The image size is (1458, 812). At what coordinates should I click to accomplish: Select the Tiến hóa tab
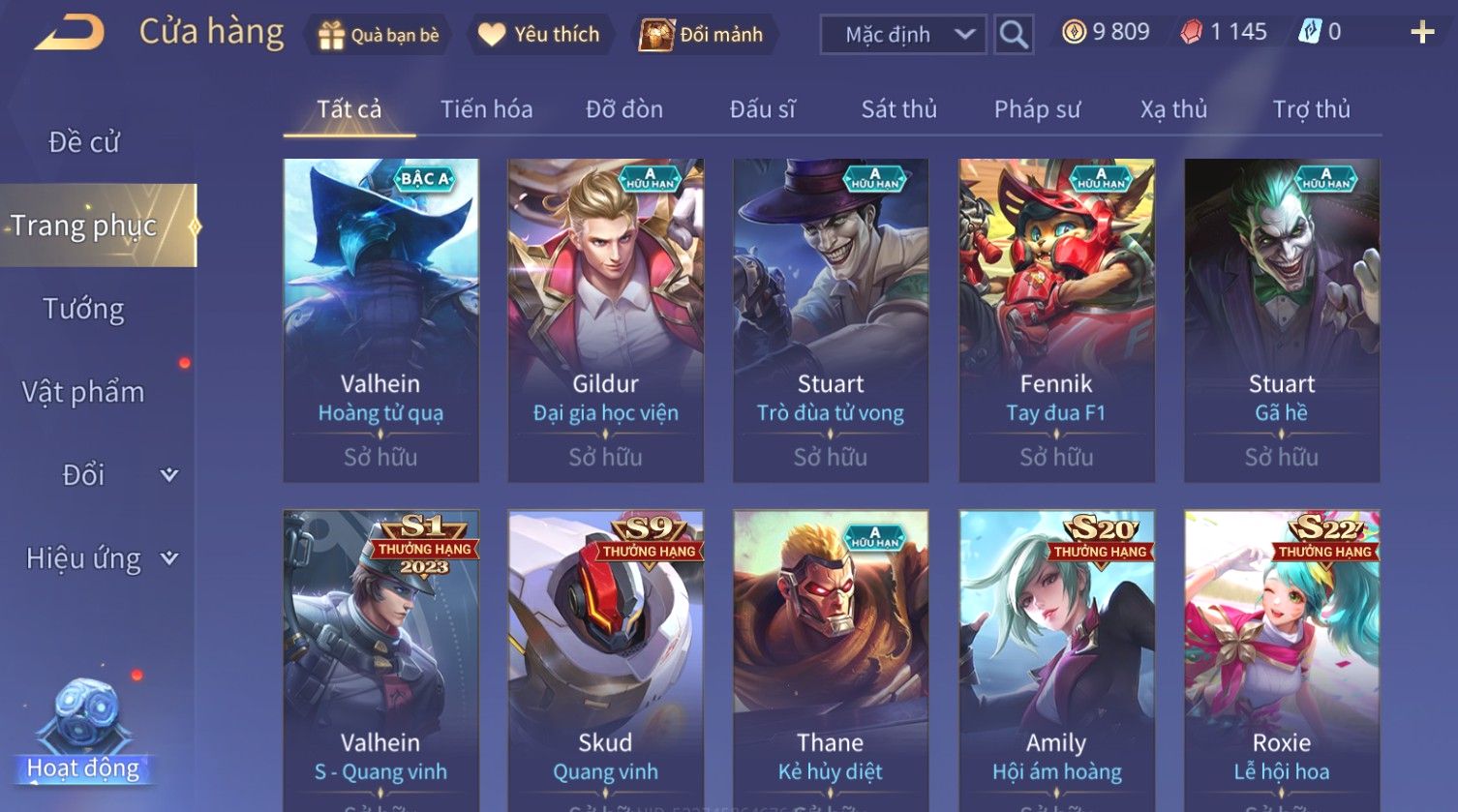(487, 109)
